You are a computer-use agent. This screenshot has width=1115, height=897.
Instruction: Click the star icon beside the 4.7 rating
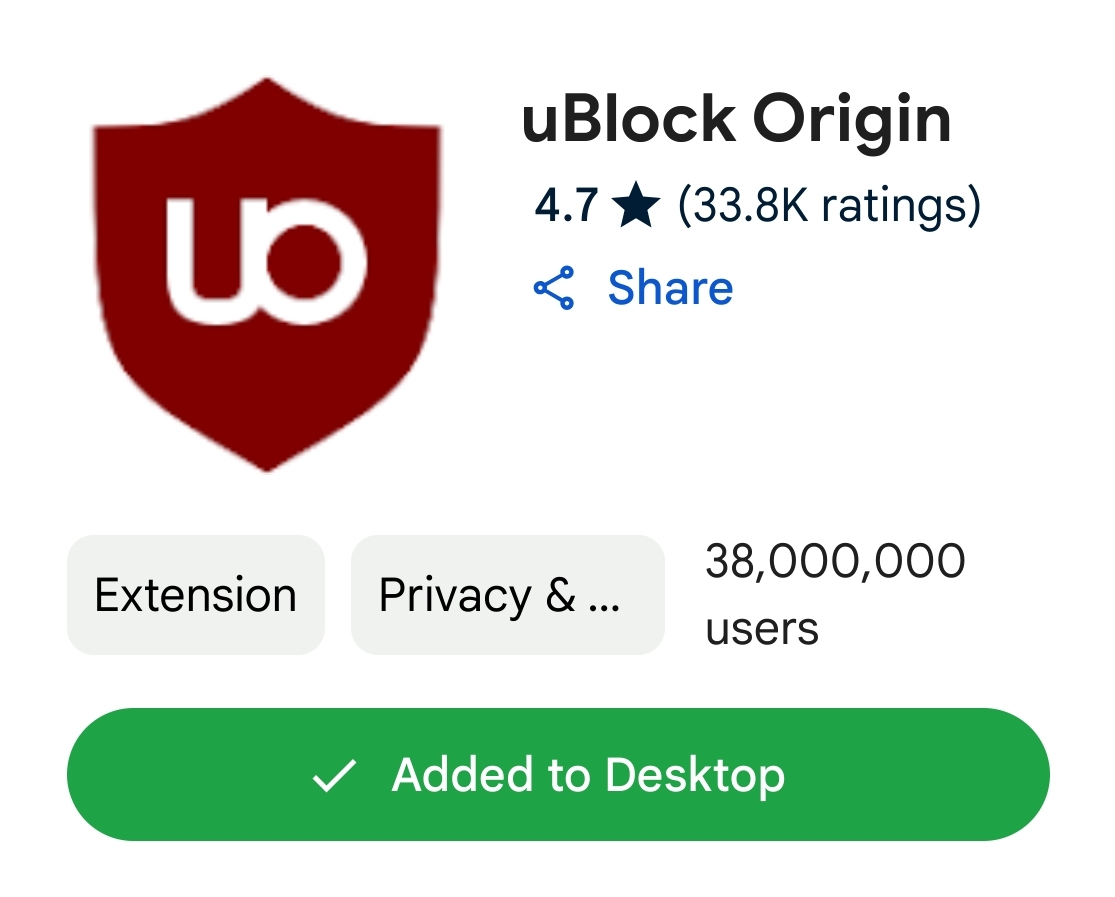[x=636, y=205]
